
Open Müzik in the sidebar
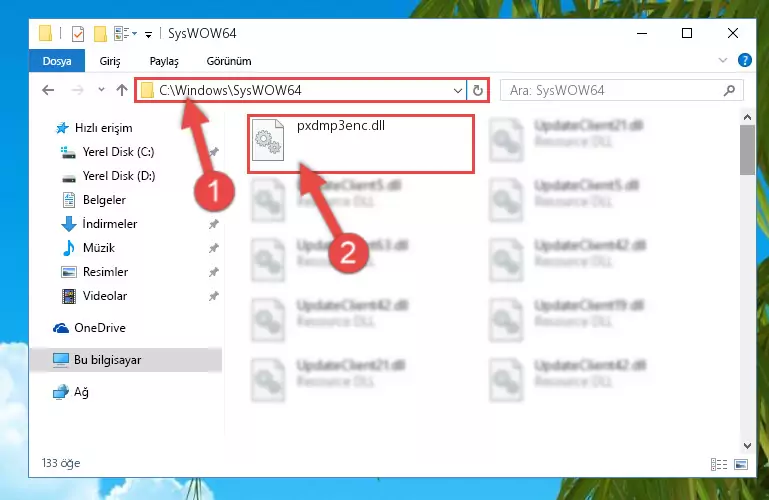(99, 248)
